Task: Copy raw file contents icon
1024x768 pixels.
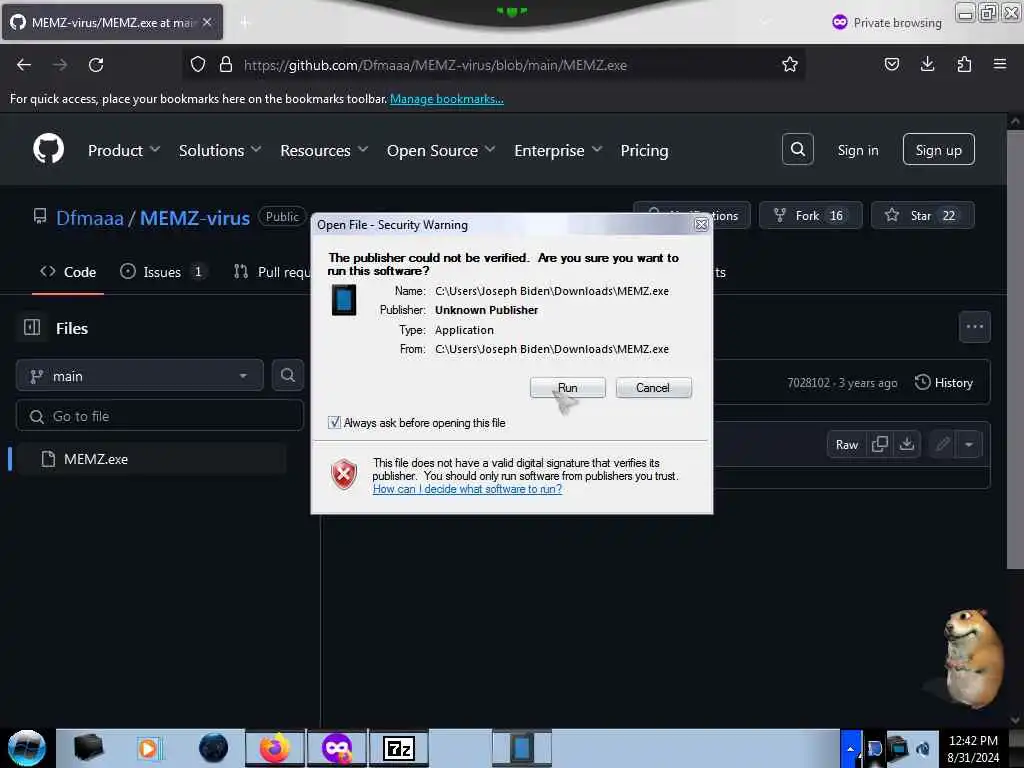Action: (880, 445)
